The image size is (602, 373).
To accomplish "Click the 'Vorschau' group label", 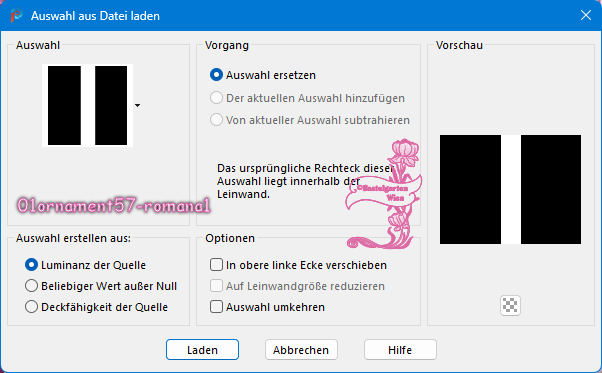I will tap(459, 45).
